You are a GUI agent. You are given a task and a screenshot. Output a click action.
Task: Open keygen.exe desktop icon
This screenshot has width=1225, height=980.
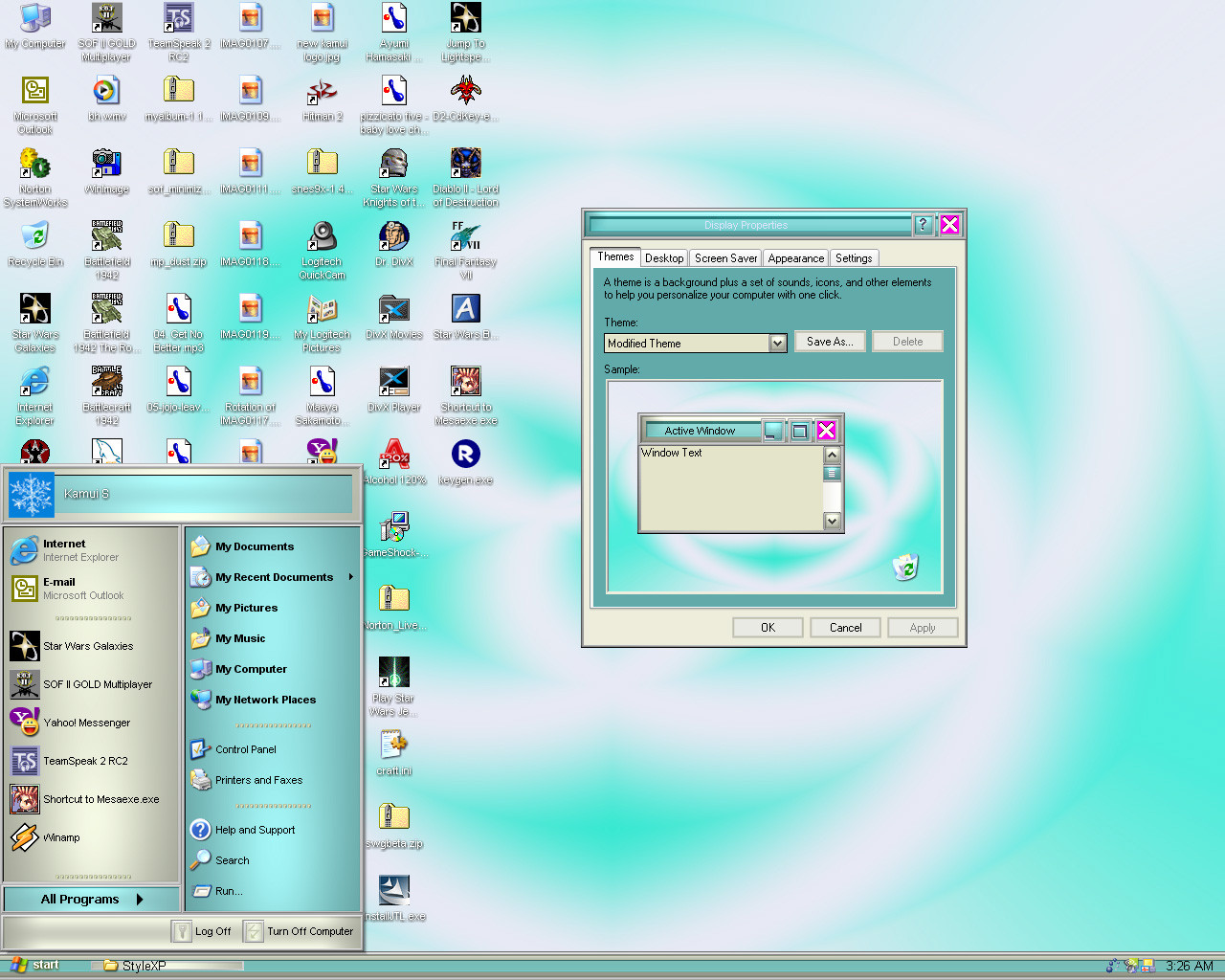pyautogui.click(x=466, y=462)
